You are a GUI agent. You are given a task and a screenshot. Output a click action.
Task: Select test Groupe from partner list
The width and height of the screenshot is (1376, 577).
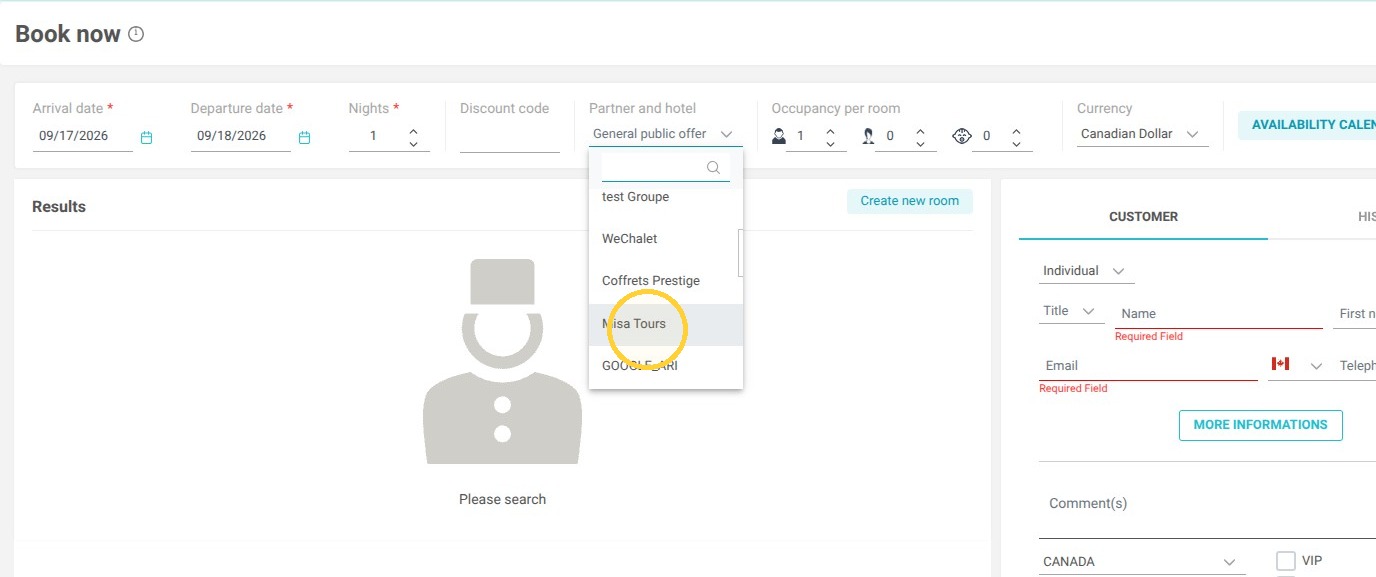point(666,197)
